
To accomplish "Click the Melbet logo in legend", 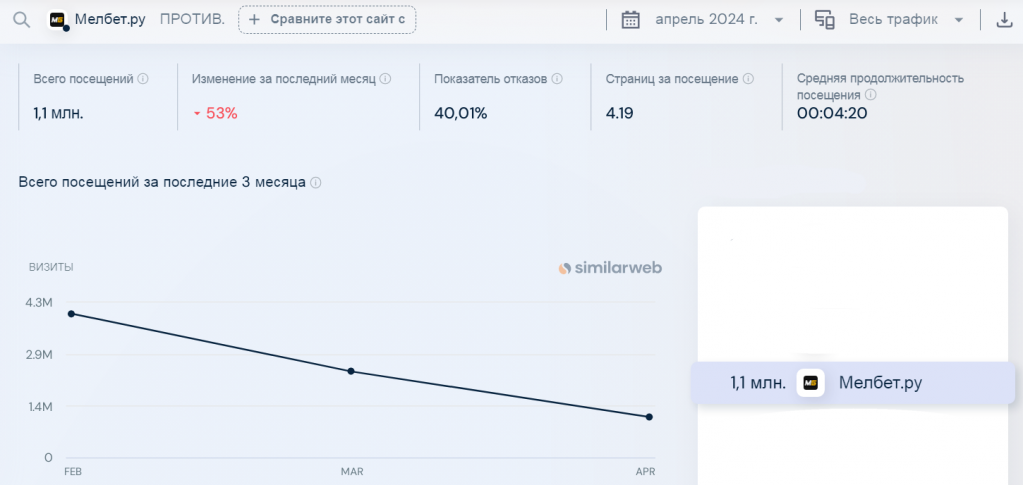I will [x=811, y=383].
